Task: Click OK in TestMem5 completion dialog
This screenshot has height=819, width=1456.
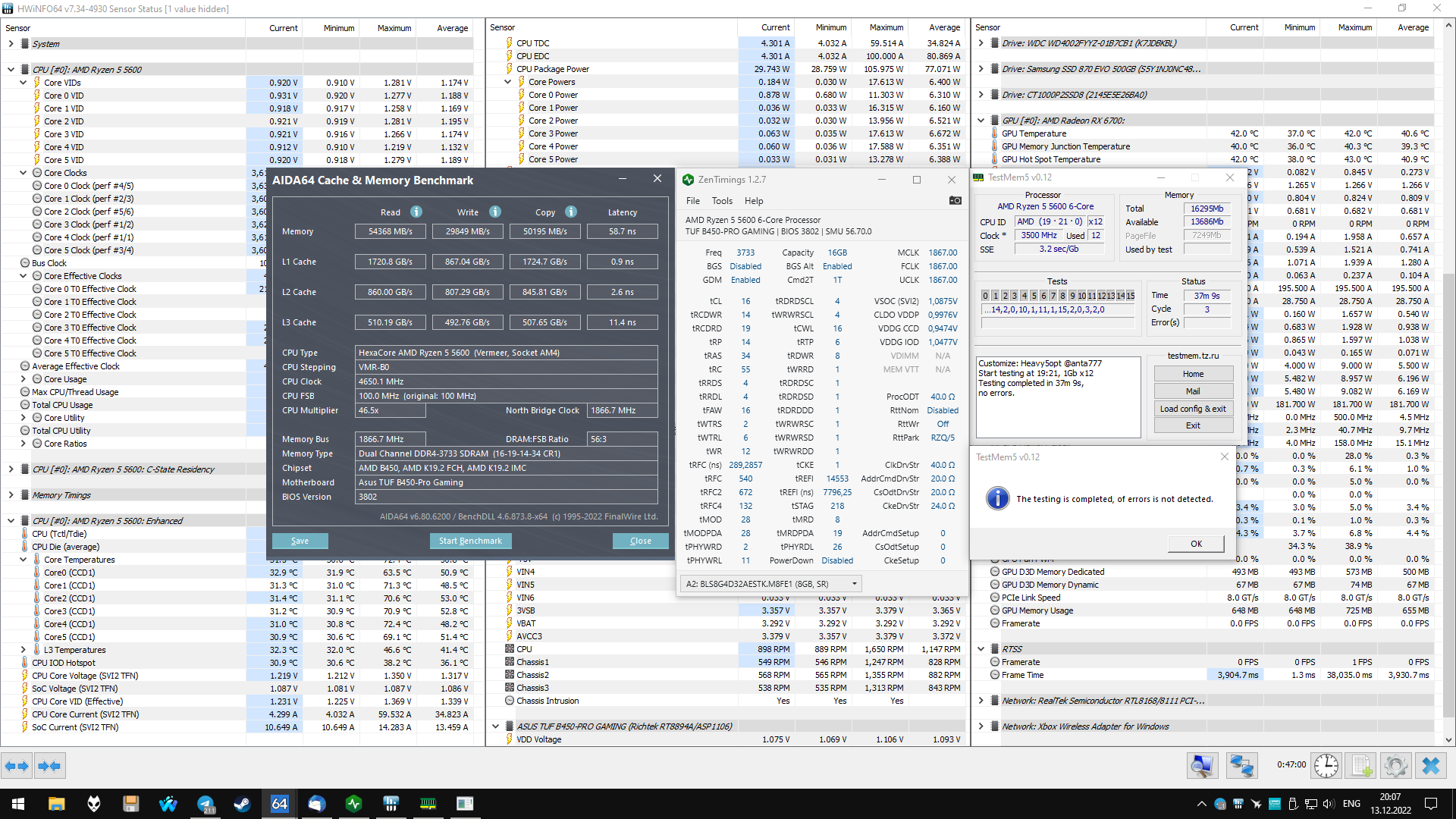Action: [x=1196, y=544]
